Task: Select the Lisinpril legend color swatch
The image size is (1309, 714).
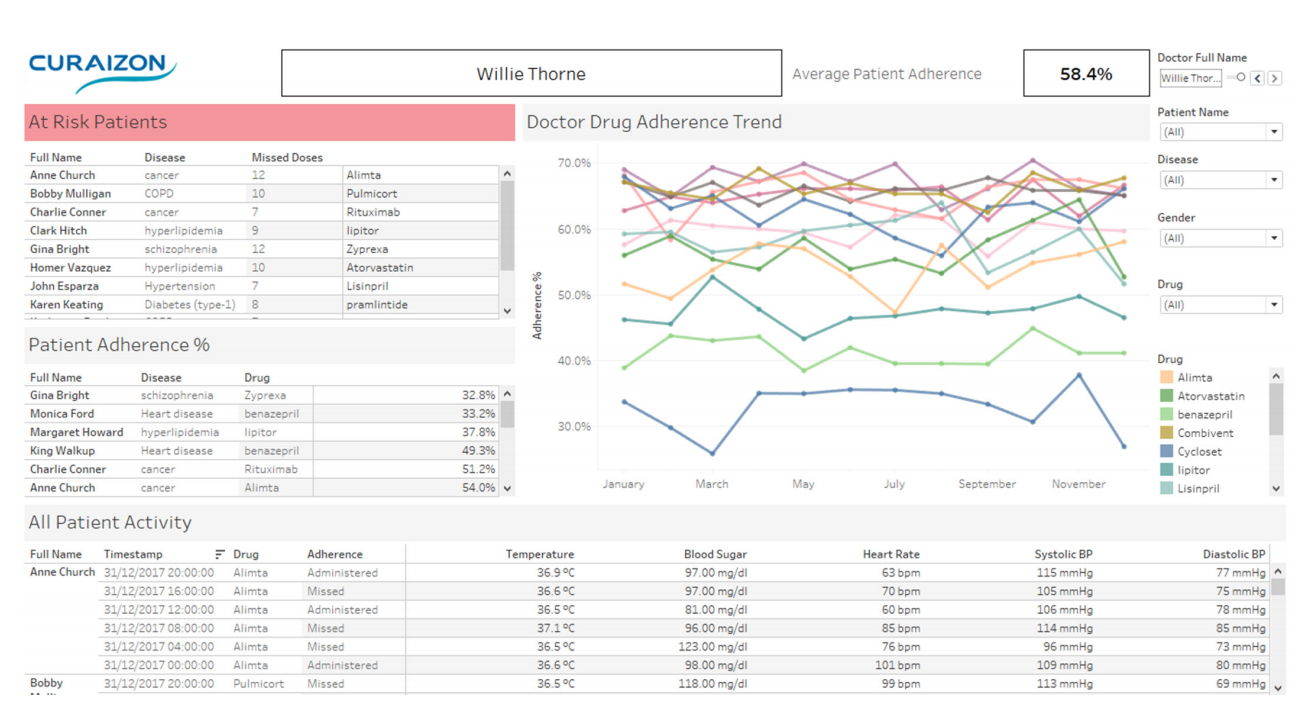Action: coord(1166,489)
